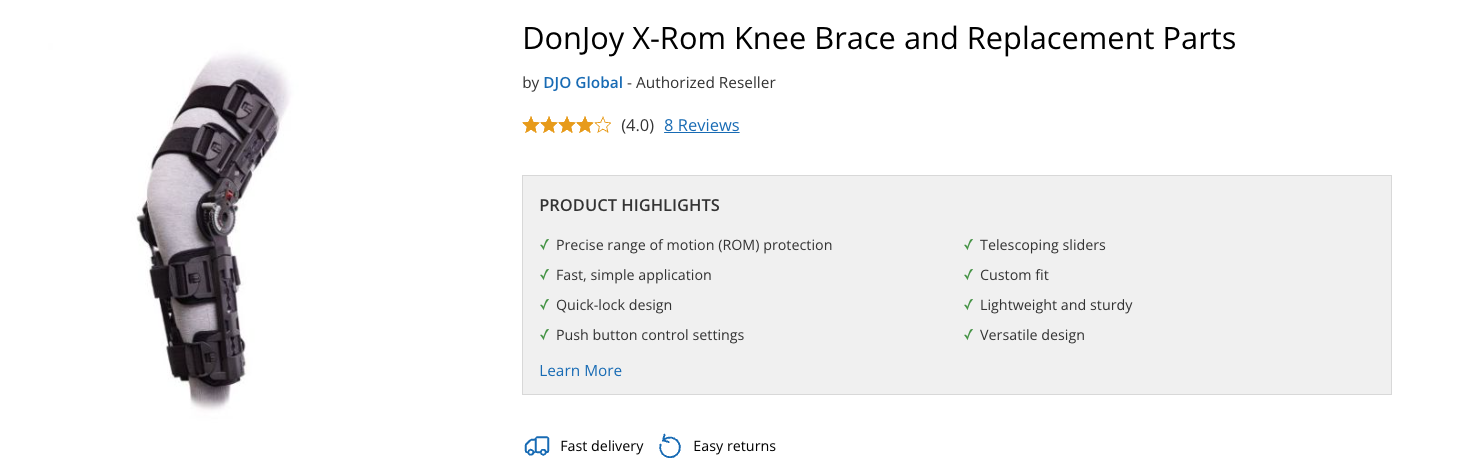
Task: Click checkmark beside Fast, simple application
Action: click(544, 275)
